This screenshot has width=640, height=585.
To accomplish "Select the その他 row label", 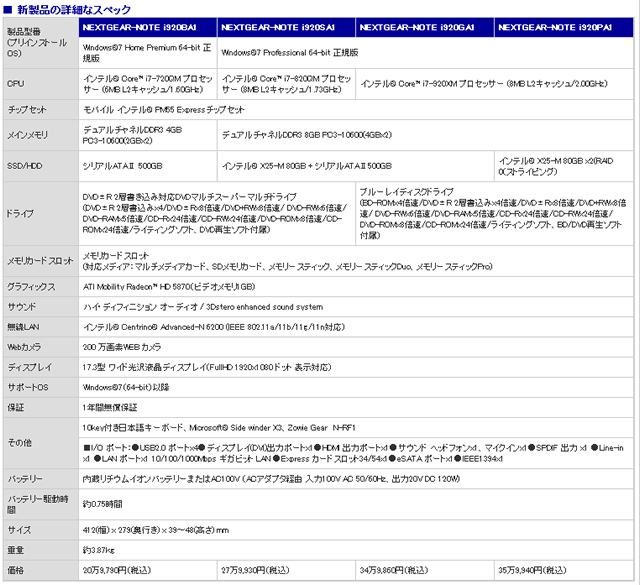I will (41, 443).
